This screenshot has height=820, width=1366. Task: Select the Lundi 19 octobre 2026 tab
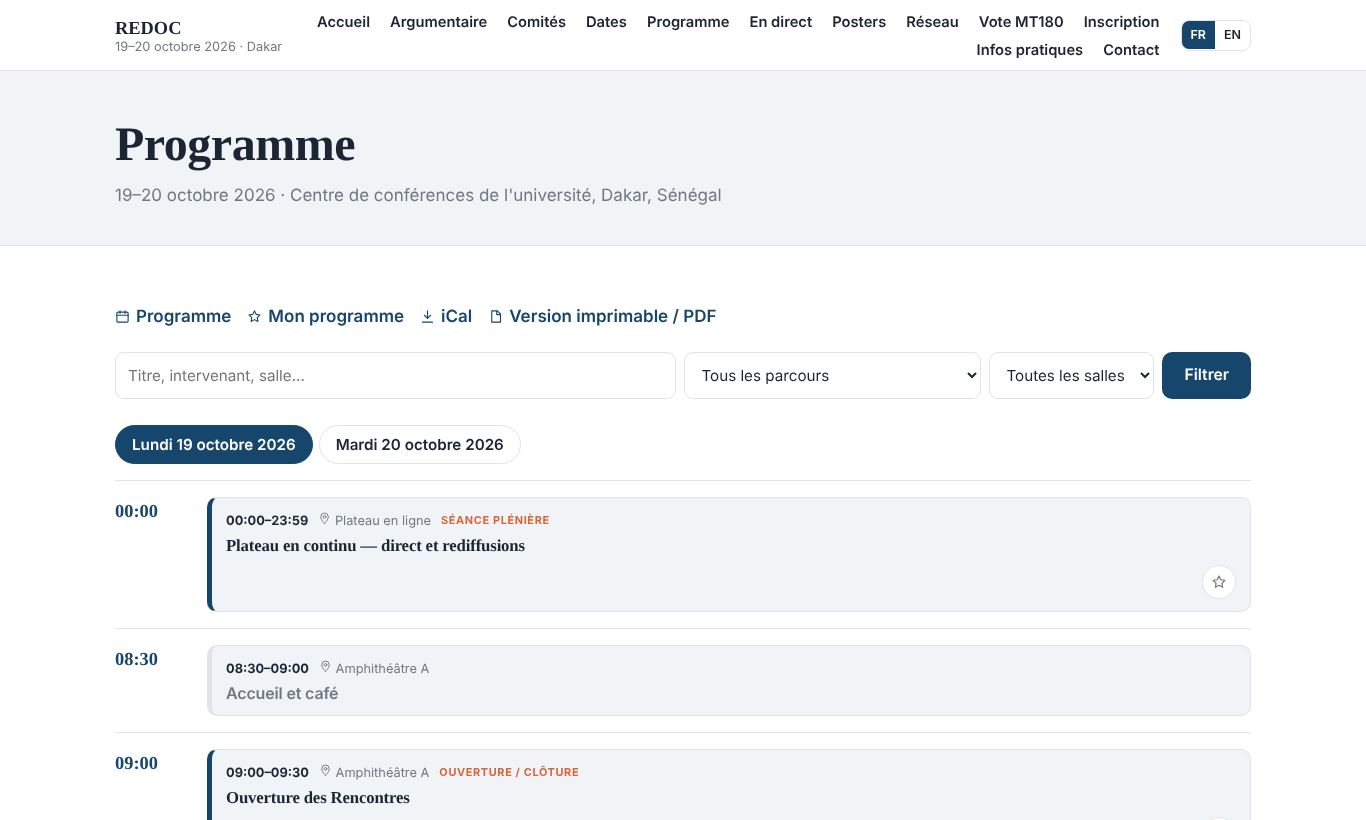click(x=214, y=445)
